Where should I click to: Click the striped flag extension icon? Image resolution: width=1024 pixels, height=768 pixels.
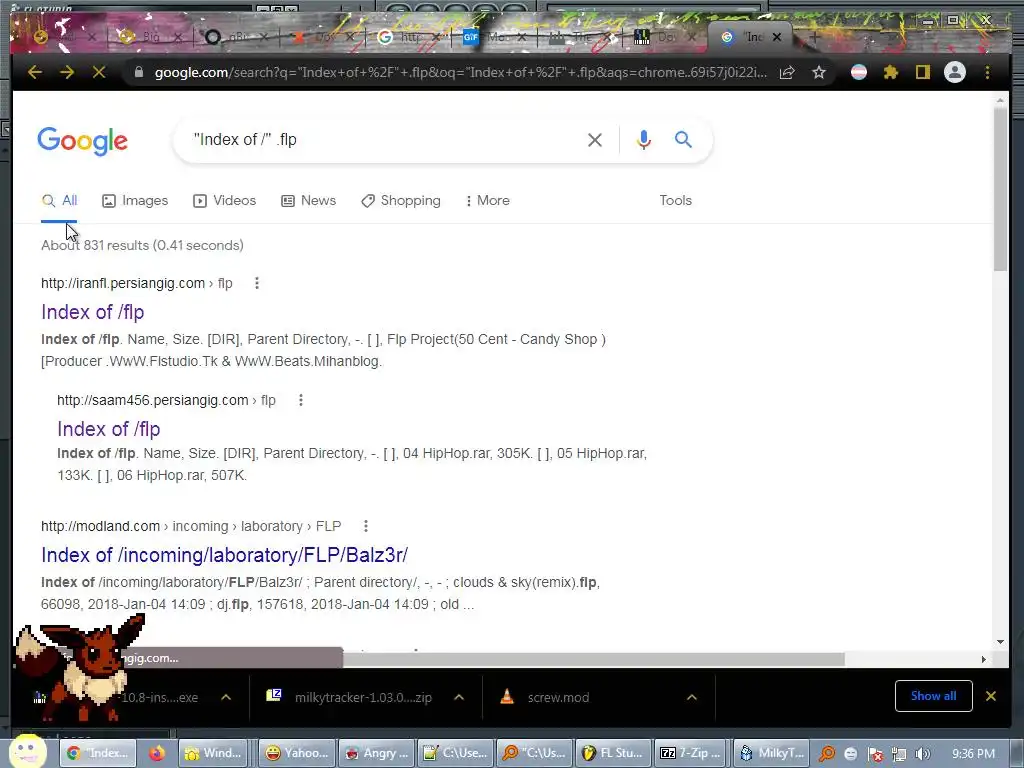pos(859,72)
